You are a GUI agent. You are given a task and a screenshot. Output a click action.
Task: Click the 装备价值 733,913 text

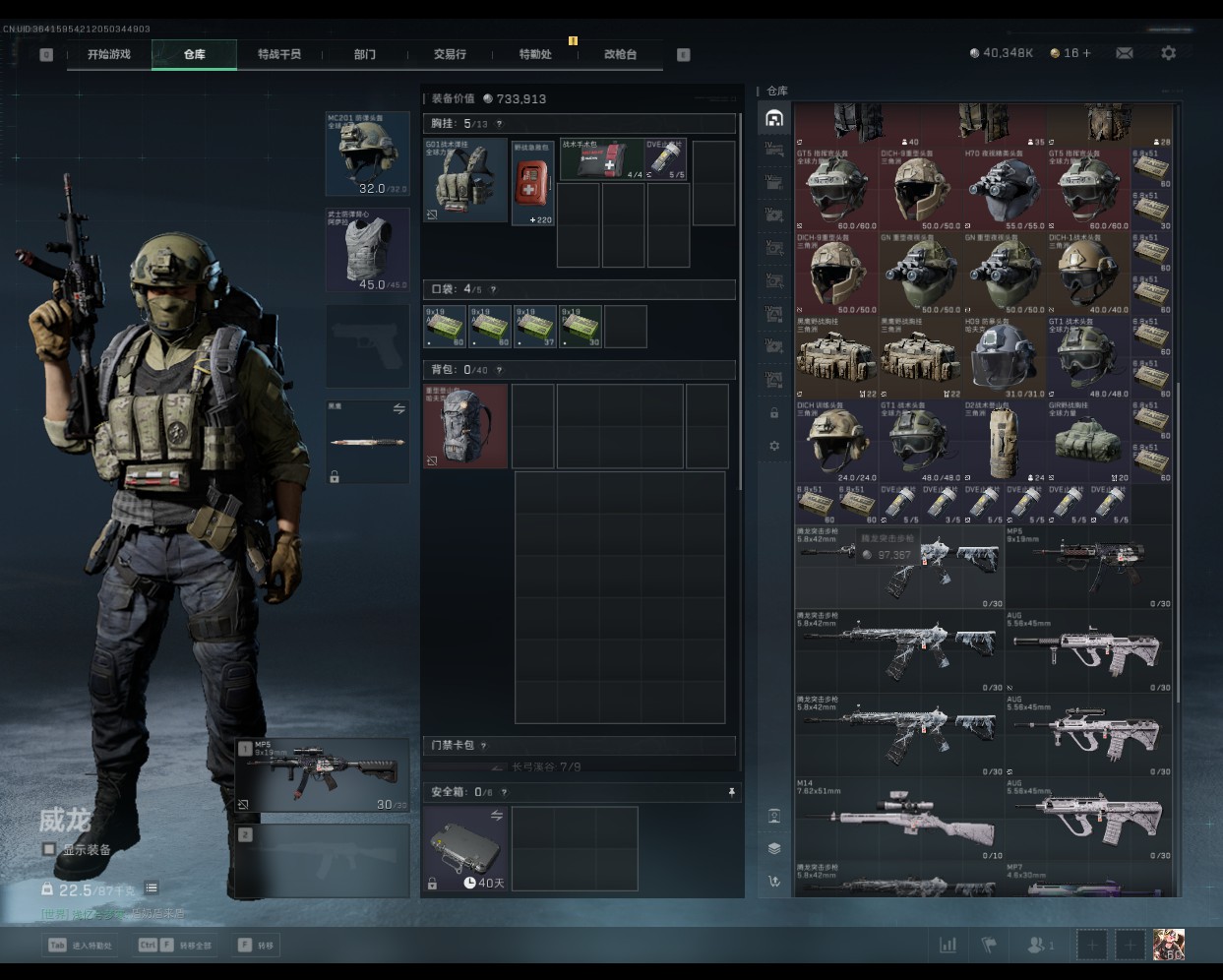click(x=489, y=98)
